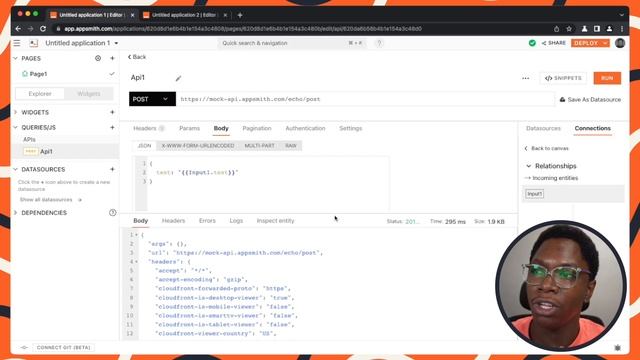Open the Datasources tab in right pane

click(543, 128)
